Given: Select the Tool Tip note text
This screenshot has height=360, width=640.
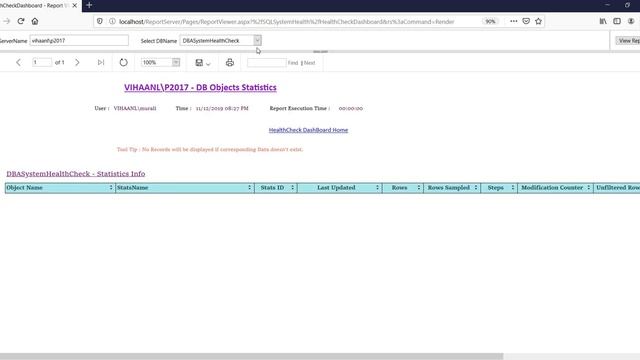Looking at the screenshot, I should click(210, 149).
